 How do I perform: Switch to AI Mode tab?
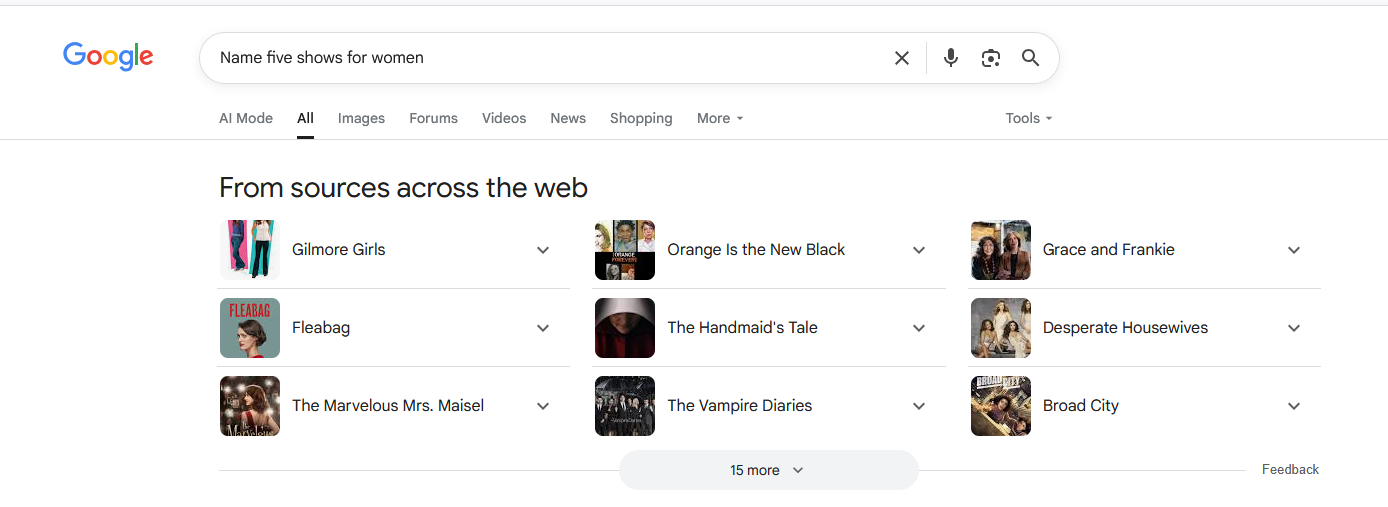point(246,118)
